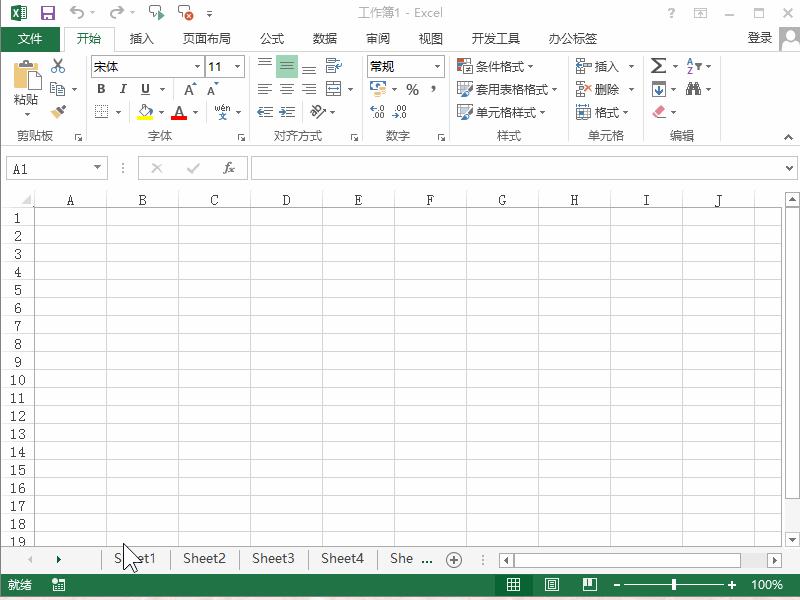This screenshot has width=800, height=600.
Task: Click the AutoSum icon
Action: click(659, 66)
